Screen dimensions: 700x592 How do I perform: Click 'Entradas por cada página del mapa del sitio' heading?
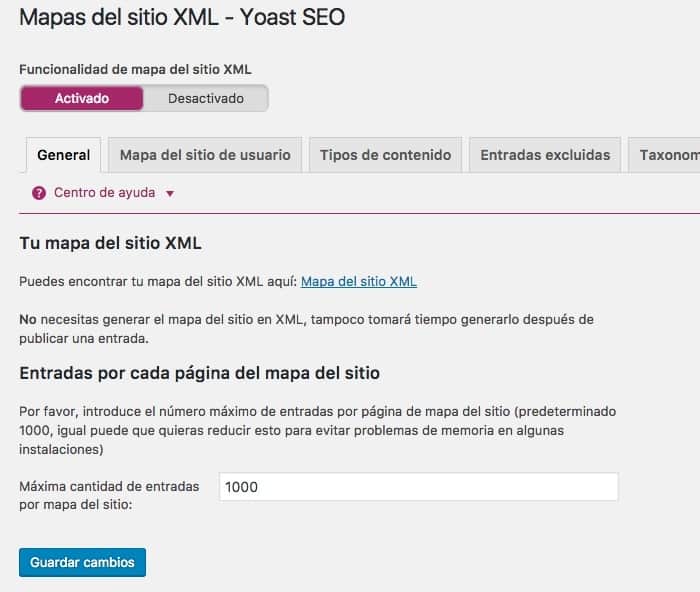pos(200,373)
